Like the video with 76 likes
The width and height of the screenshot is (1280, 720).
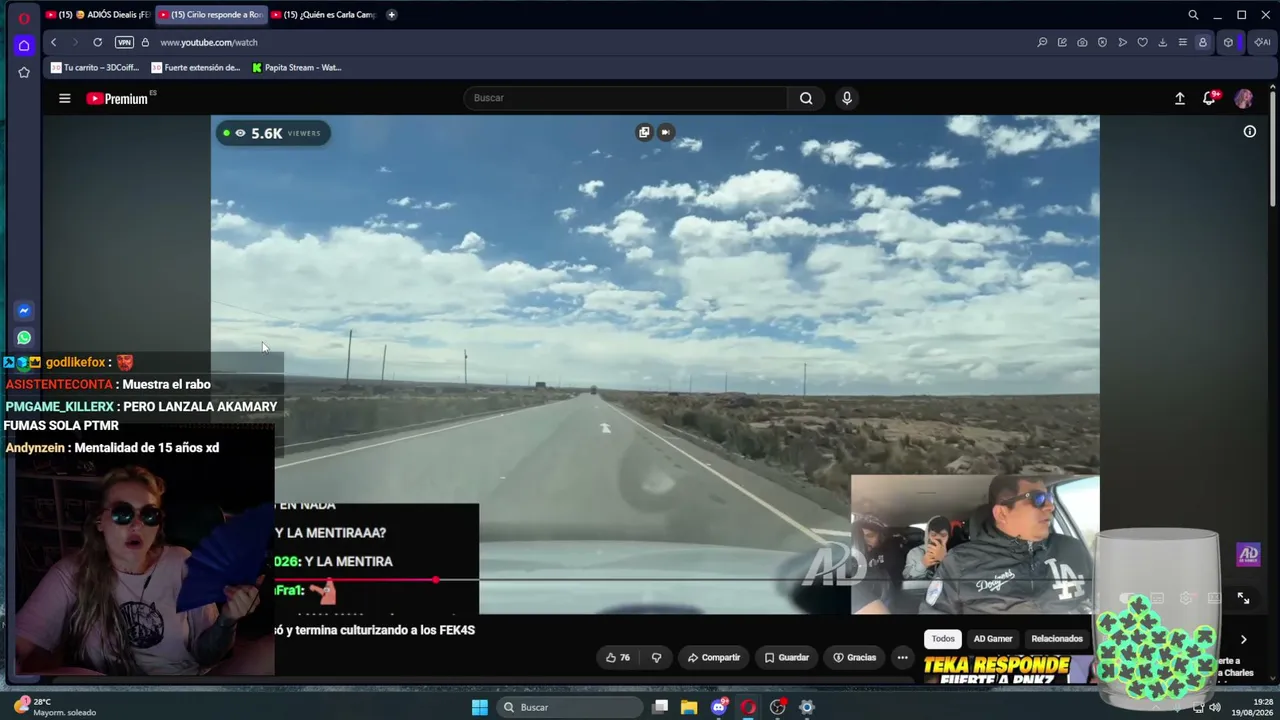(618, 657)
